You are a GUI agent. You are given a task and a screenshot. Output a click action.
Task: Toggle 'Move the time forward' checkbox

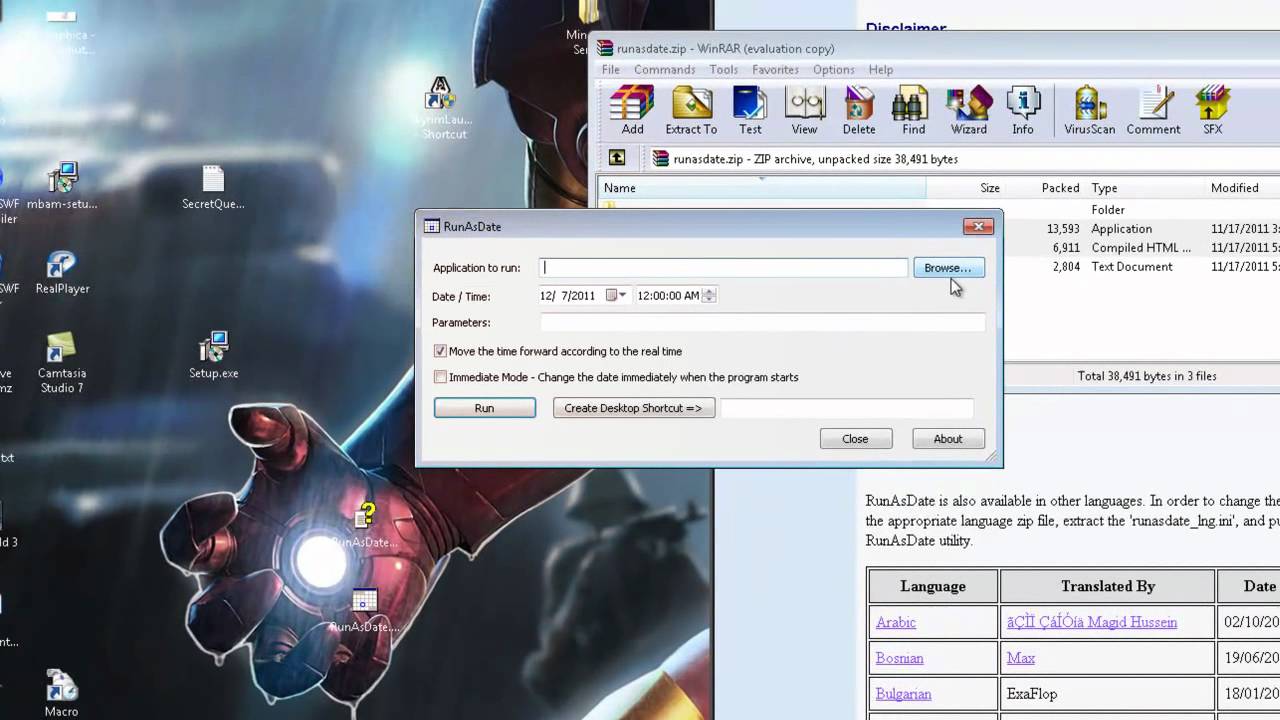(x=440, y=351)
